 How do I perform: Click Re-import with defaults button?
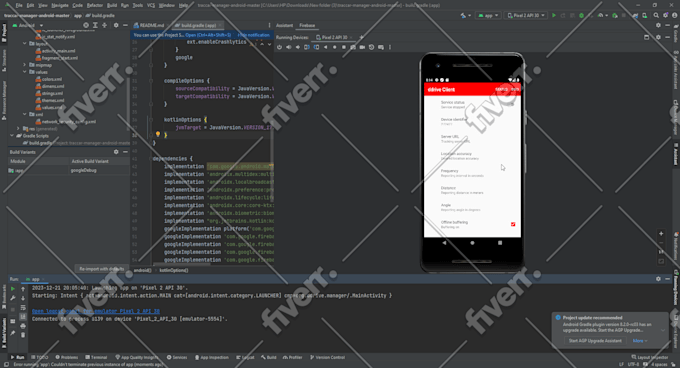pyautogui.click(x=102, y=269)
